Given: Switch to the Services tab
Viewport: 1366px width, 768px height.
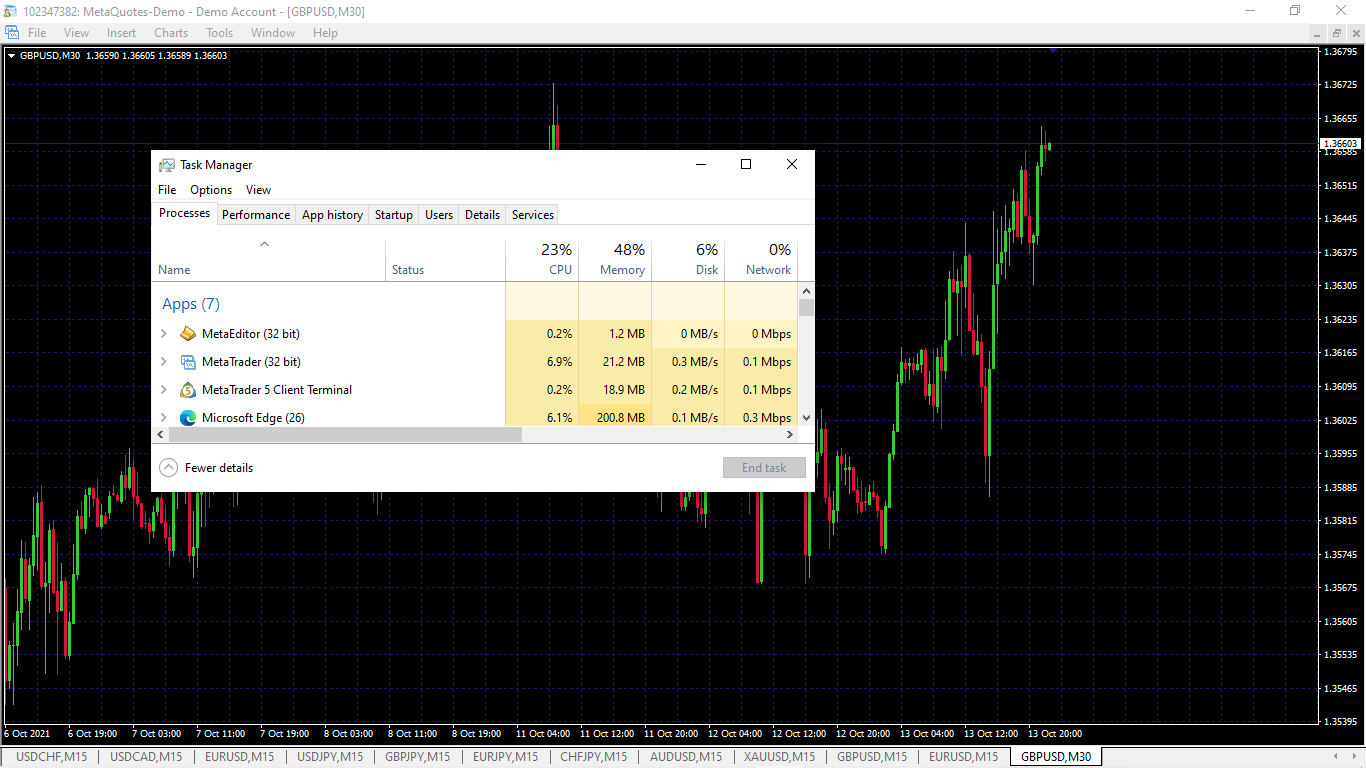Looking at the screenshot, I should 533,215.
